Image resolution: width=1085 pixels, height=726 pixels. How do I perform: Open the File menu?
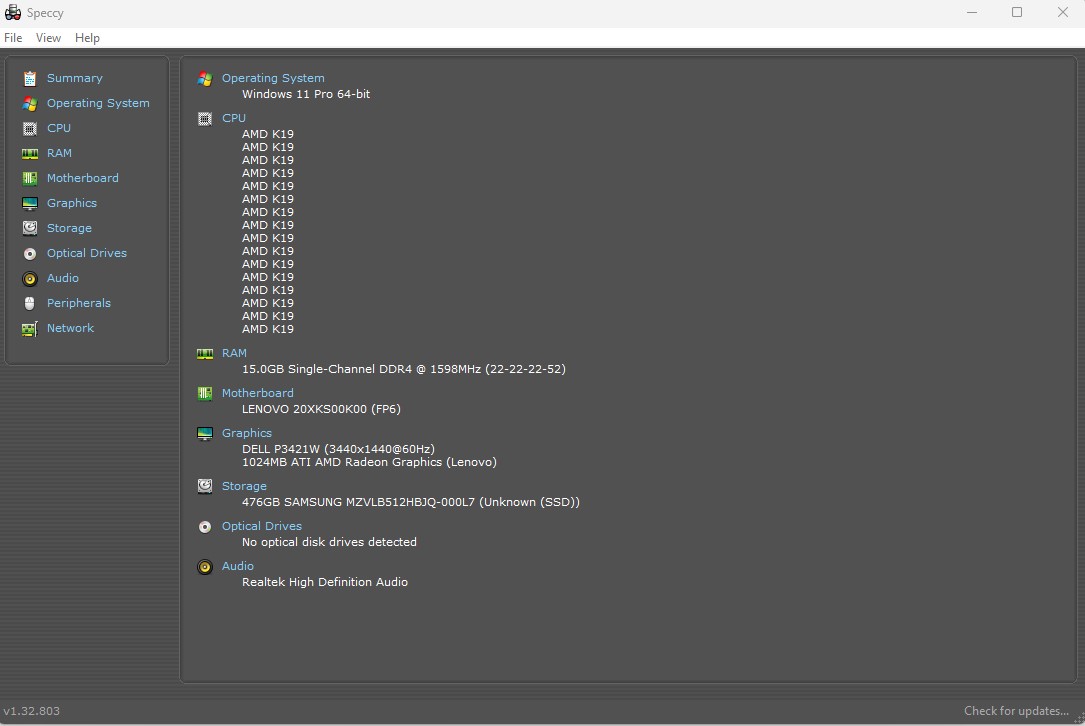point(13,38)
